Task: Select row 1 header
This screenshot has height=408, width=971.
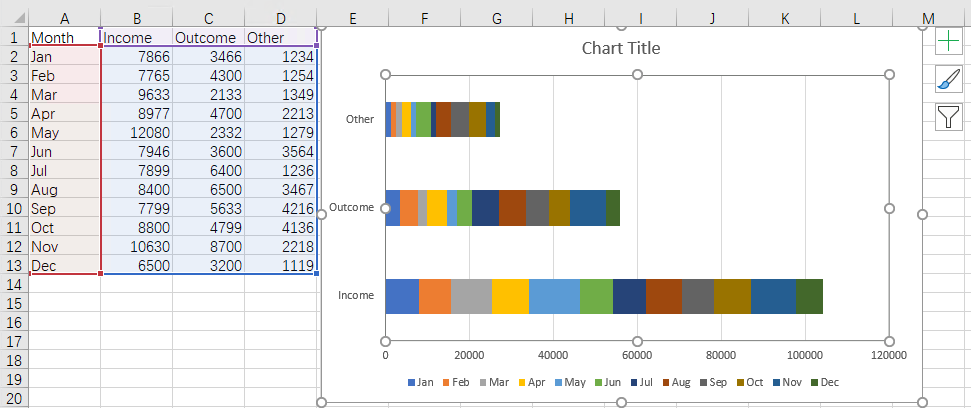Action: [14, 38]
